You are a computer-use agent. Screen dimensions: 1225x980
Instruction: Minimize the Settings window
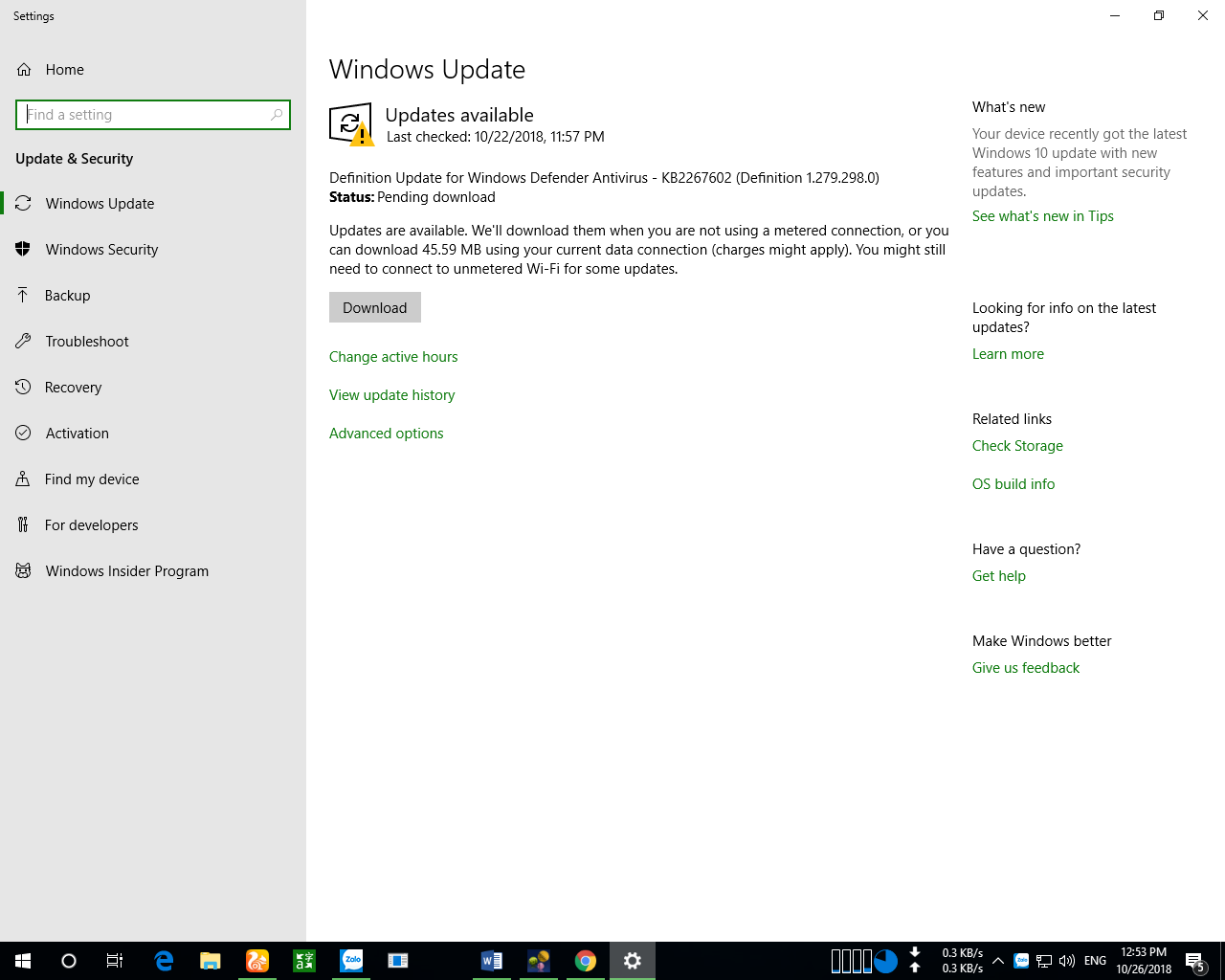click(x=1115, y=15)
